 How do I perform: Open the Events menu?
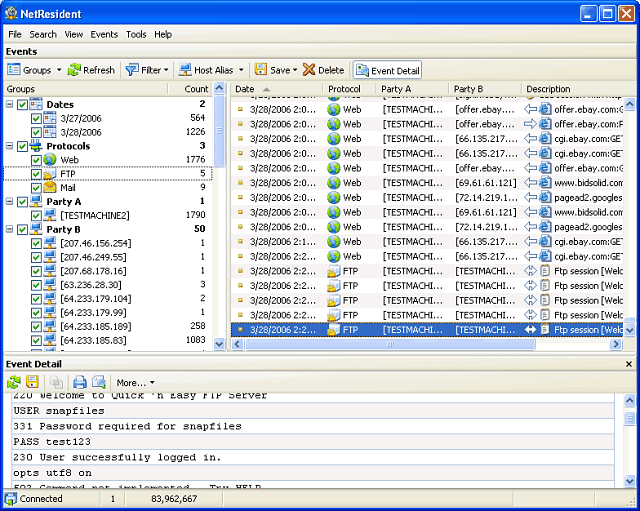[104, 34]
